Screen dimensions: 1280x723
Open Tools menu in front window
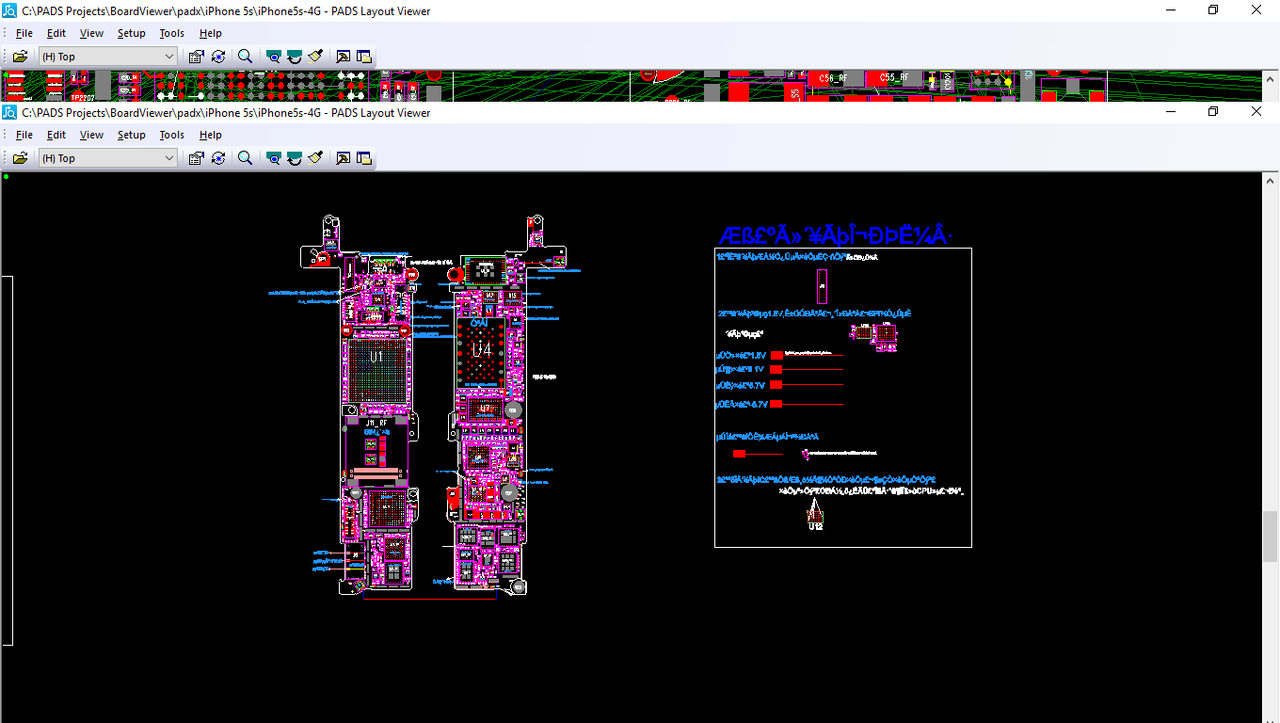coord(172,135)
